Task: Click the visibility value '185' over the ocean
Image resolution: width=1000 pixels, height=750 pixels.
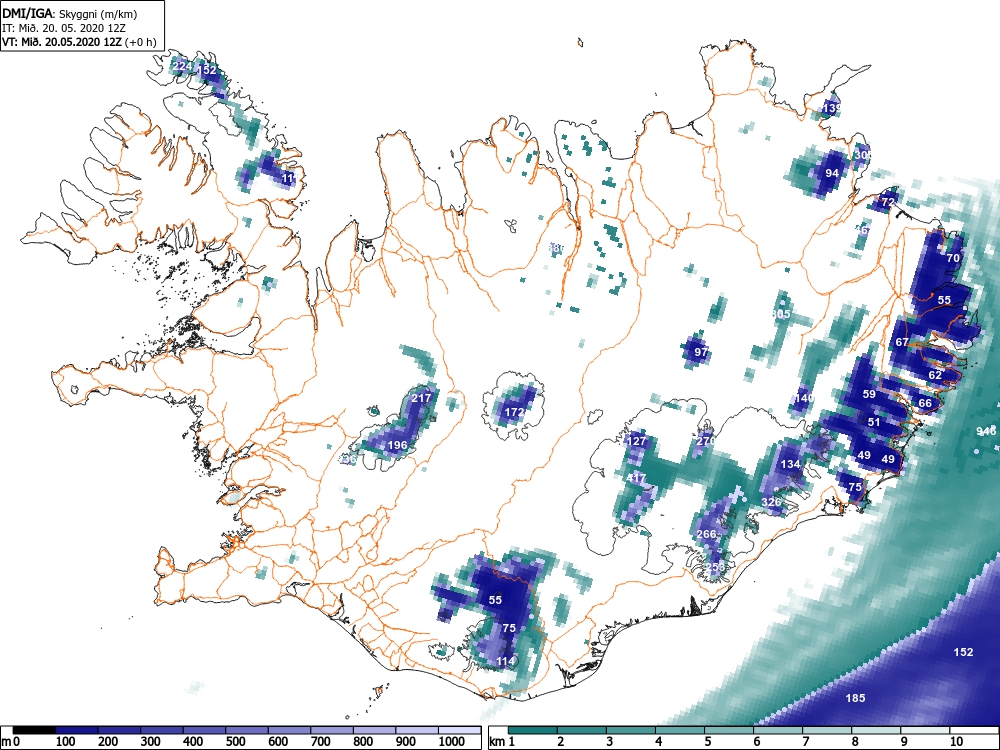Action: 855,698
